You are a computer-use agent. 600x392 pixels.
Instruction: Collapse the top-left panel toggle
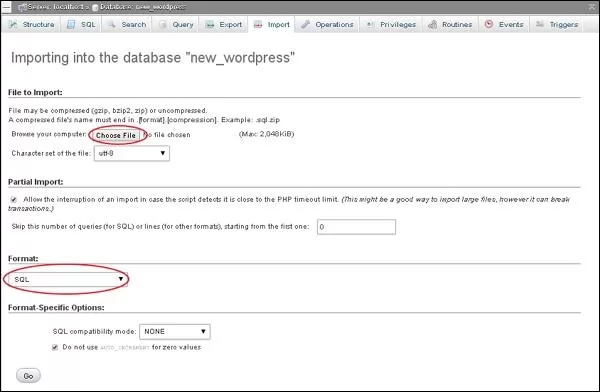click(7, 7)
